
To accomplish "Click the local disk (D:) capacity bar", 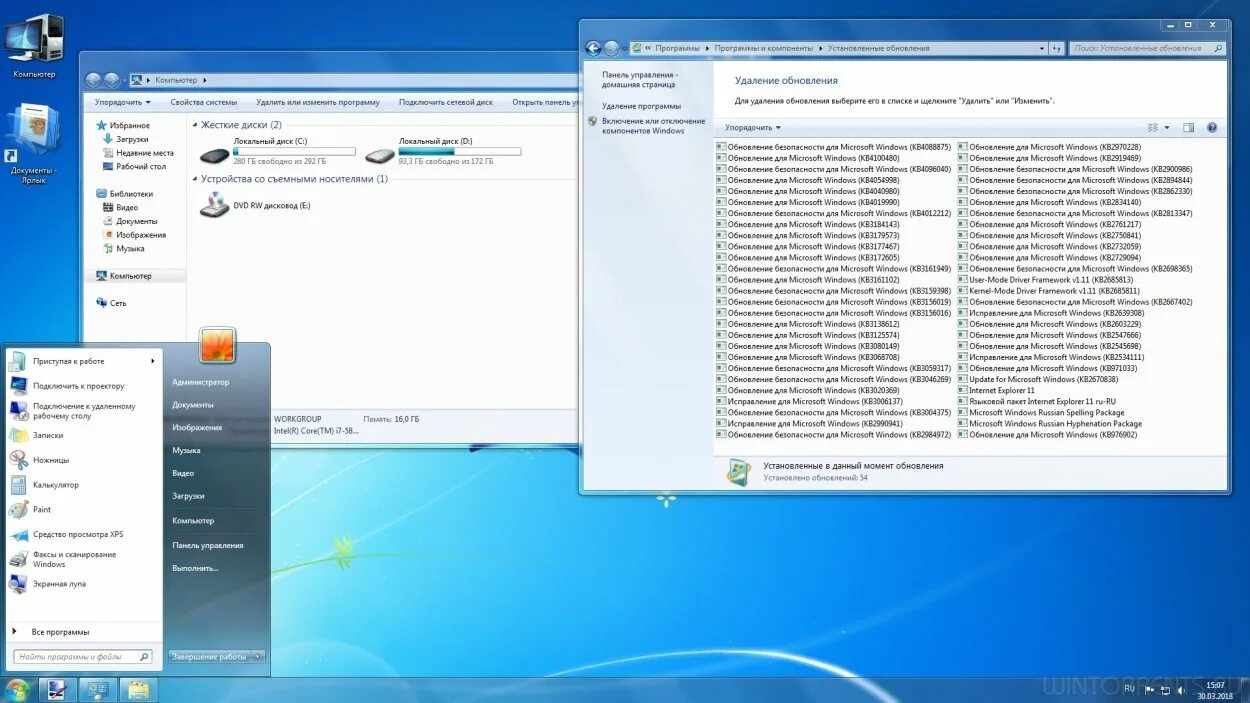I will tap(460, 152).
